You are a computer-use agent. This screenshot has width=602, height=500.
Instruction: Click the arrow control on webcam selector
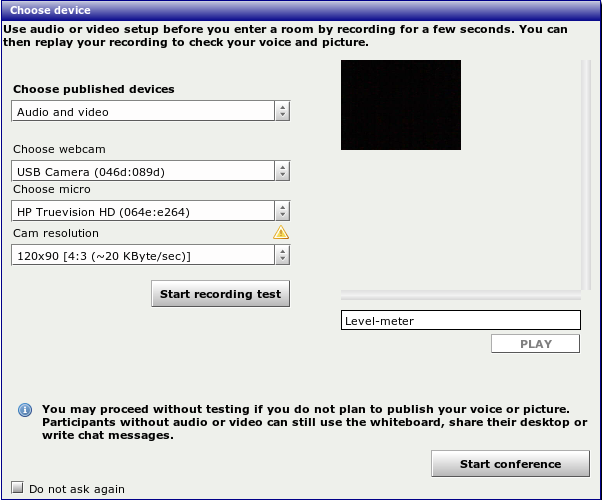(282, 172)
